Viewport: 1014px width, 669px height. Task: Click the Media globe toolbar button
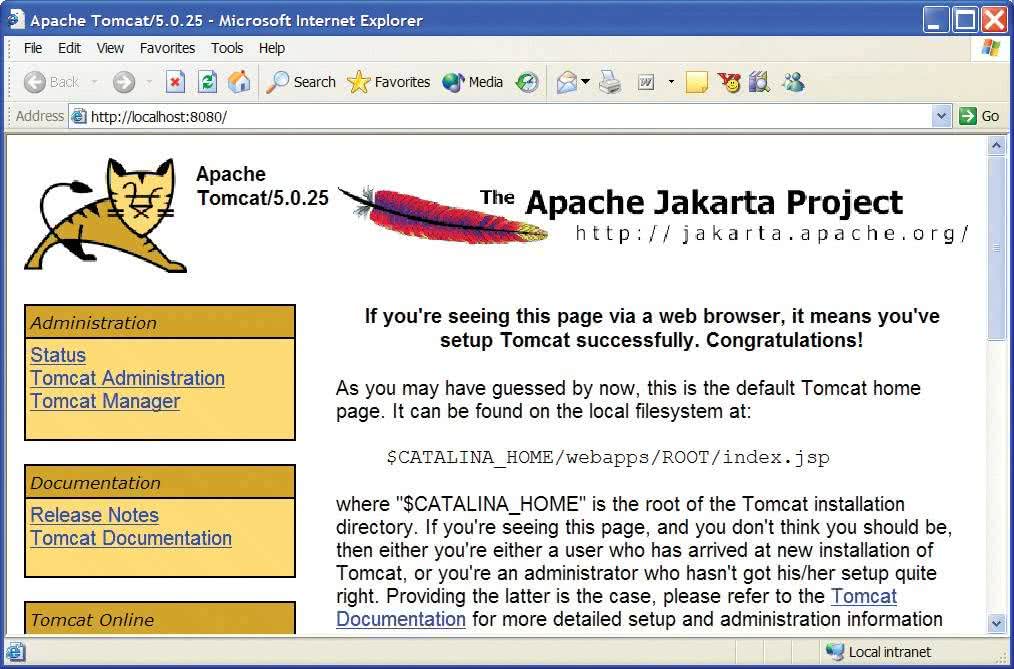[473, 82]
